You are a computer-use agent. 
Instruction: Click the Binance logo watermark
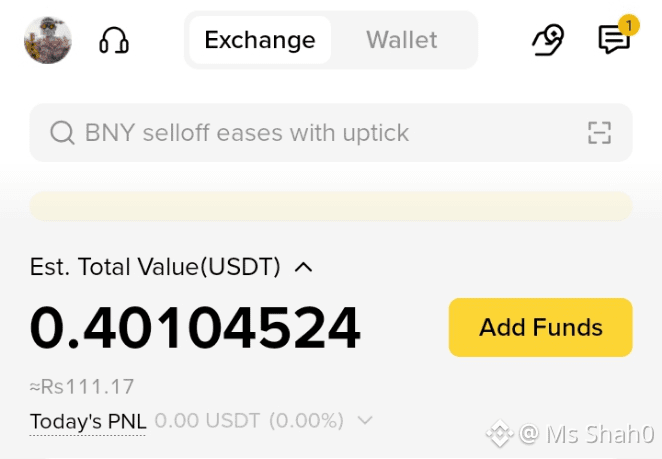pos(499,434)
